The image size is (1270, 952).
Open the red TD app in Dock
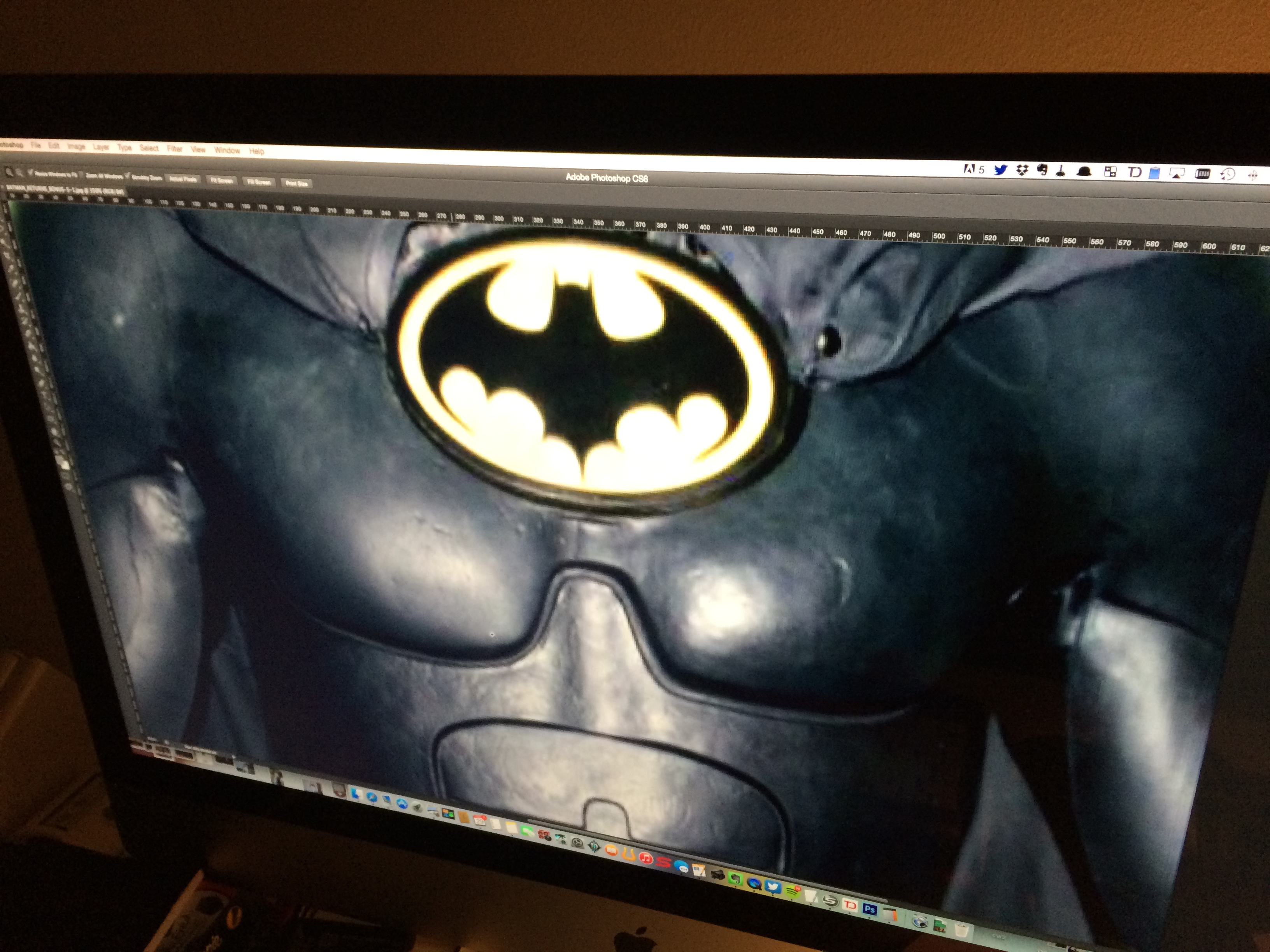[x=850, y=905]
